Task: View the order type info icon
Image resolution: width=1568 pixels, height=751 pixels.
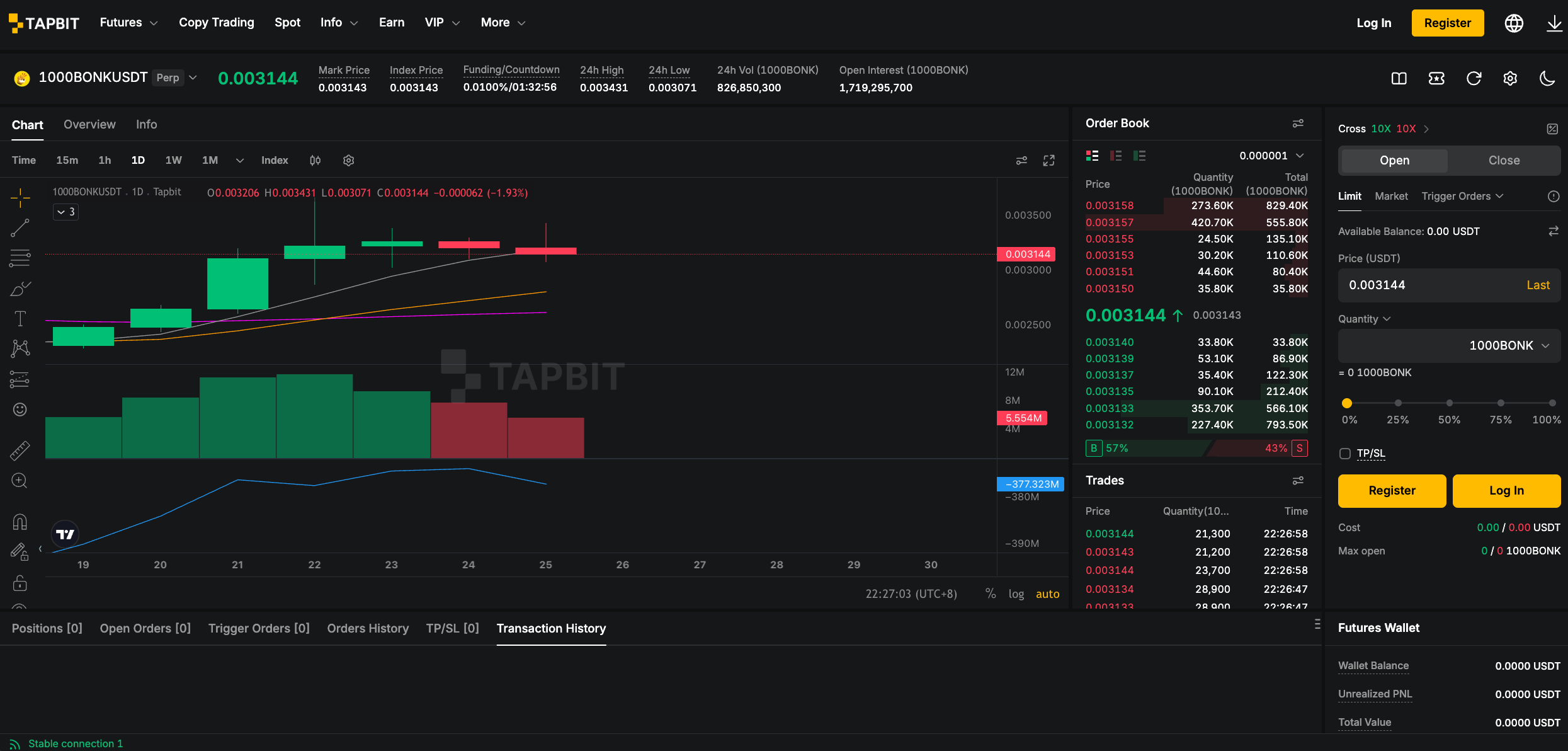Action: [1554, 197]
